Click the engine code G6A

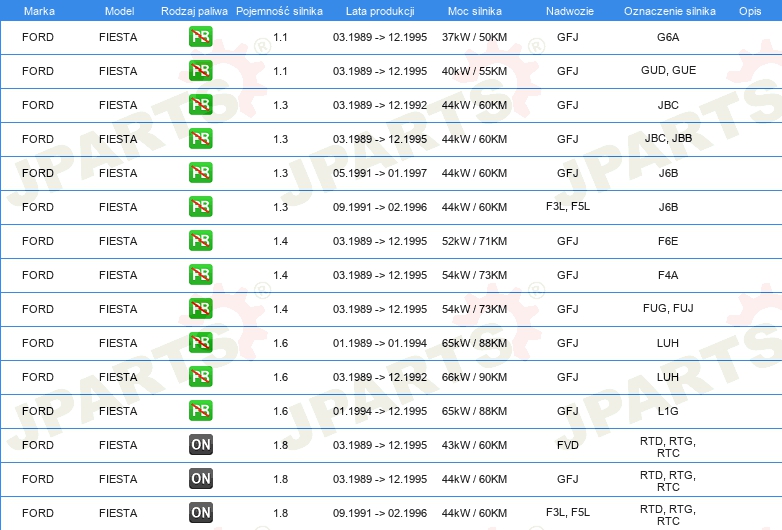[668, 37]
